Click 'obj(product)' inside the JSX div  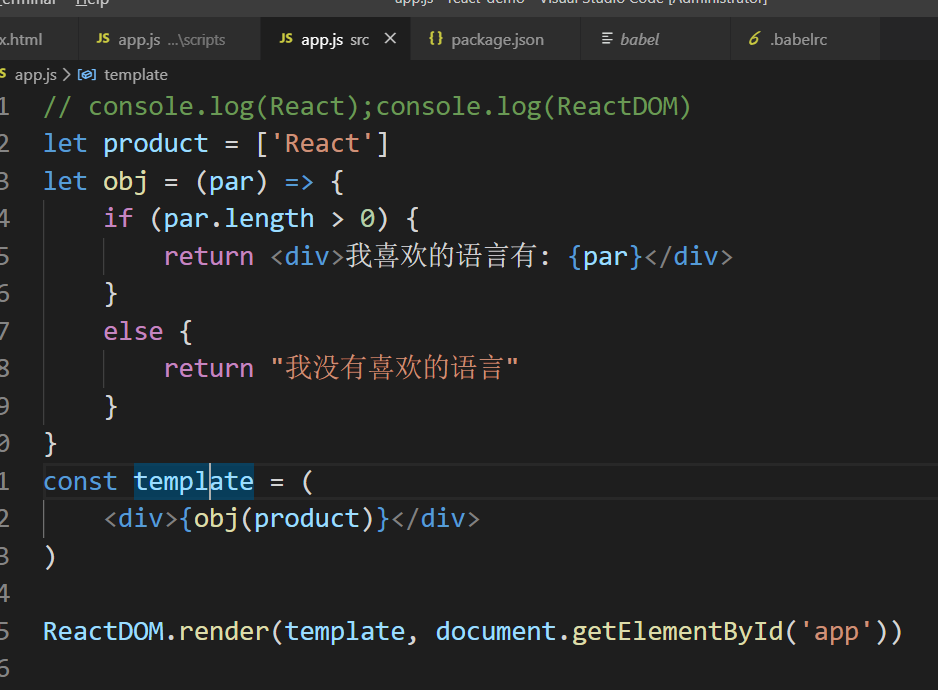click(x=284, y=519)
